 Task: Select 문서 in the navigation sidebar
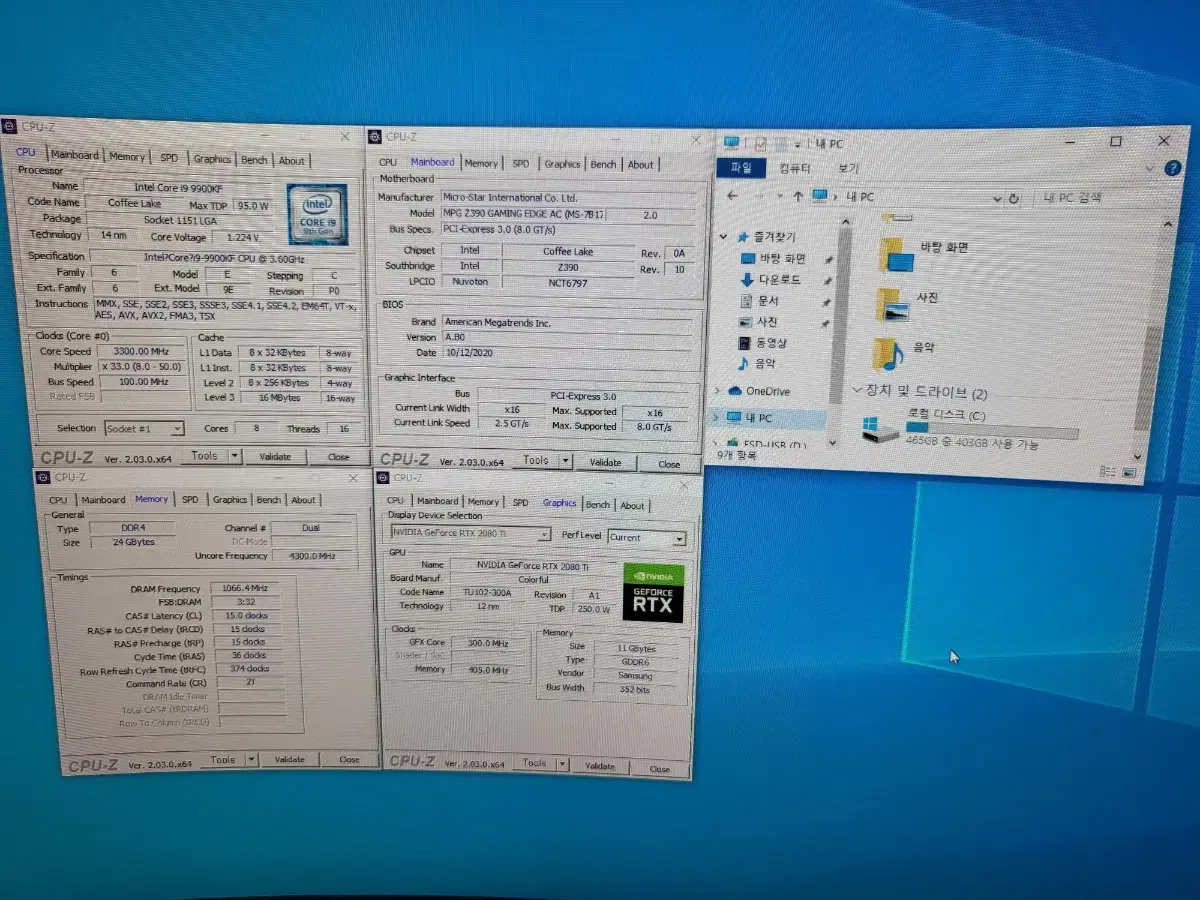(x=760, y=301)
